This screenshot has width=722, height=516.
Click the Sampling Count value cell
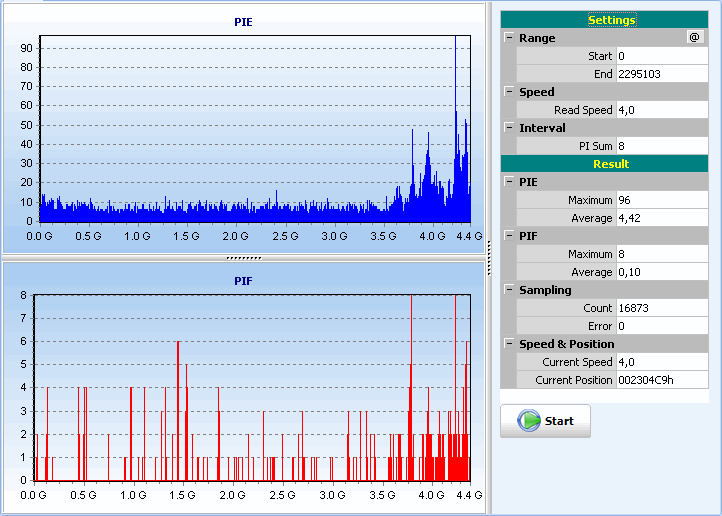pyautogui.click(x=661, y=308)
